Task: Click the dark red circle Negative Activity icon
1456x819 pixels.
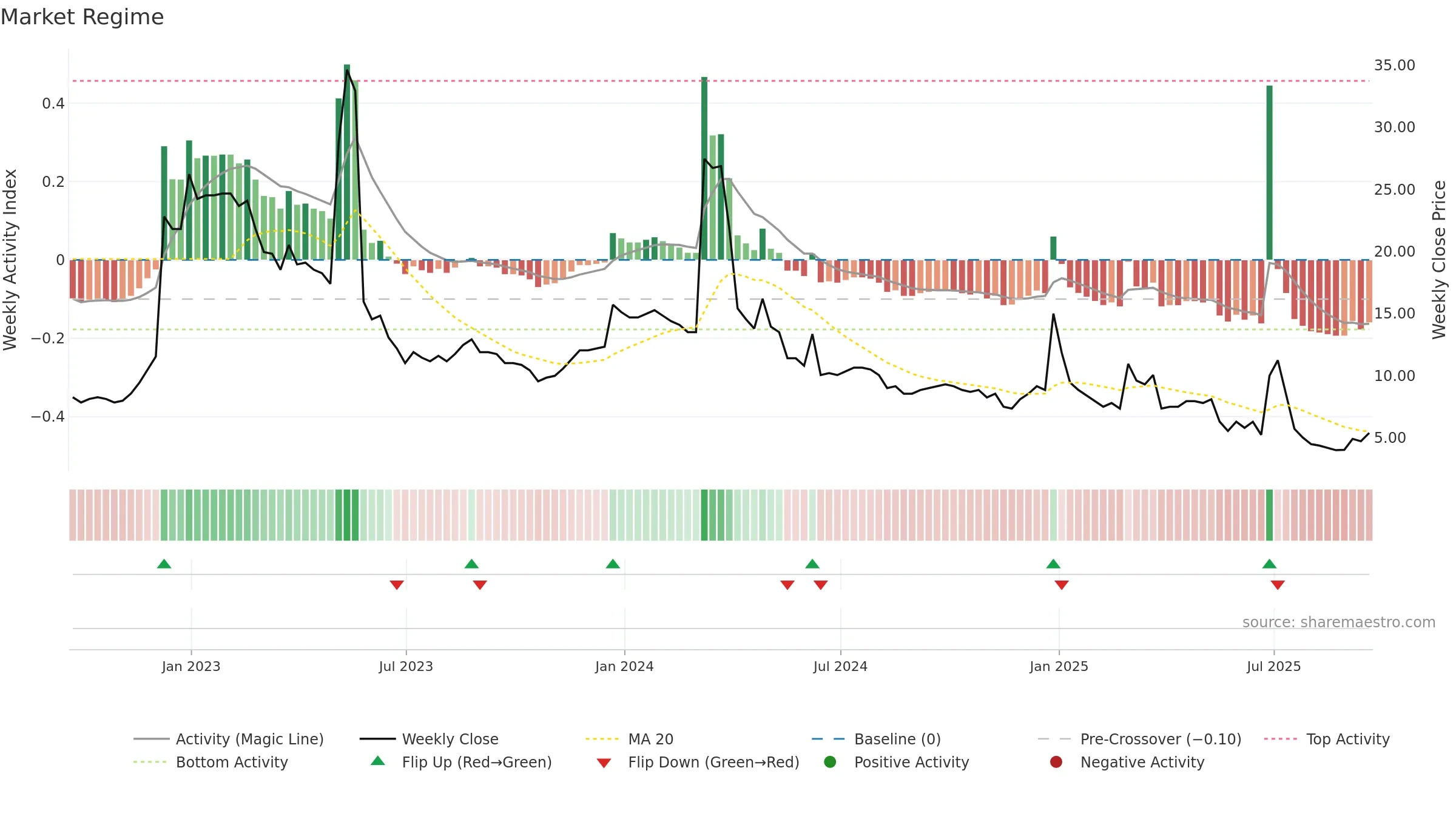Action: 1056,762
